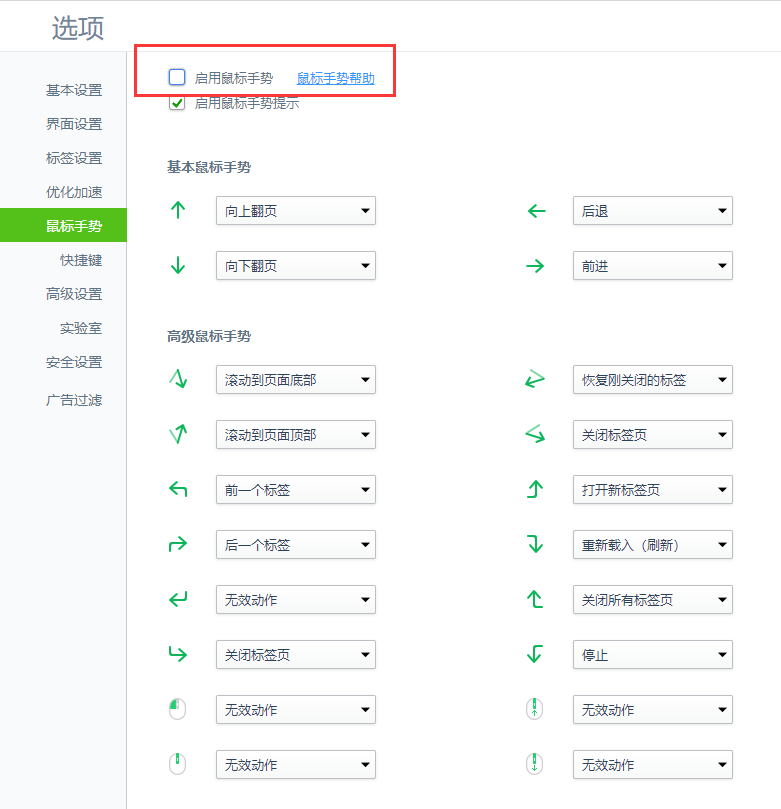Click the gesture icon beside the 停止 dropdown
Screen dimensions: 781x809
[x=535, y=655]
